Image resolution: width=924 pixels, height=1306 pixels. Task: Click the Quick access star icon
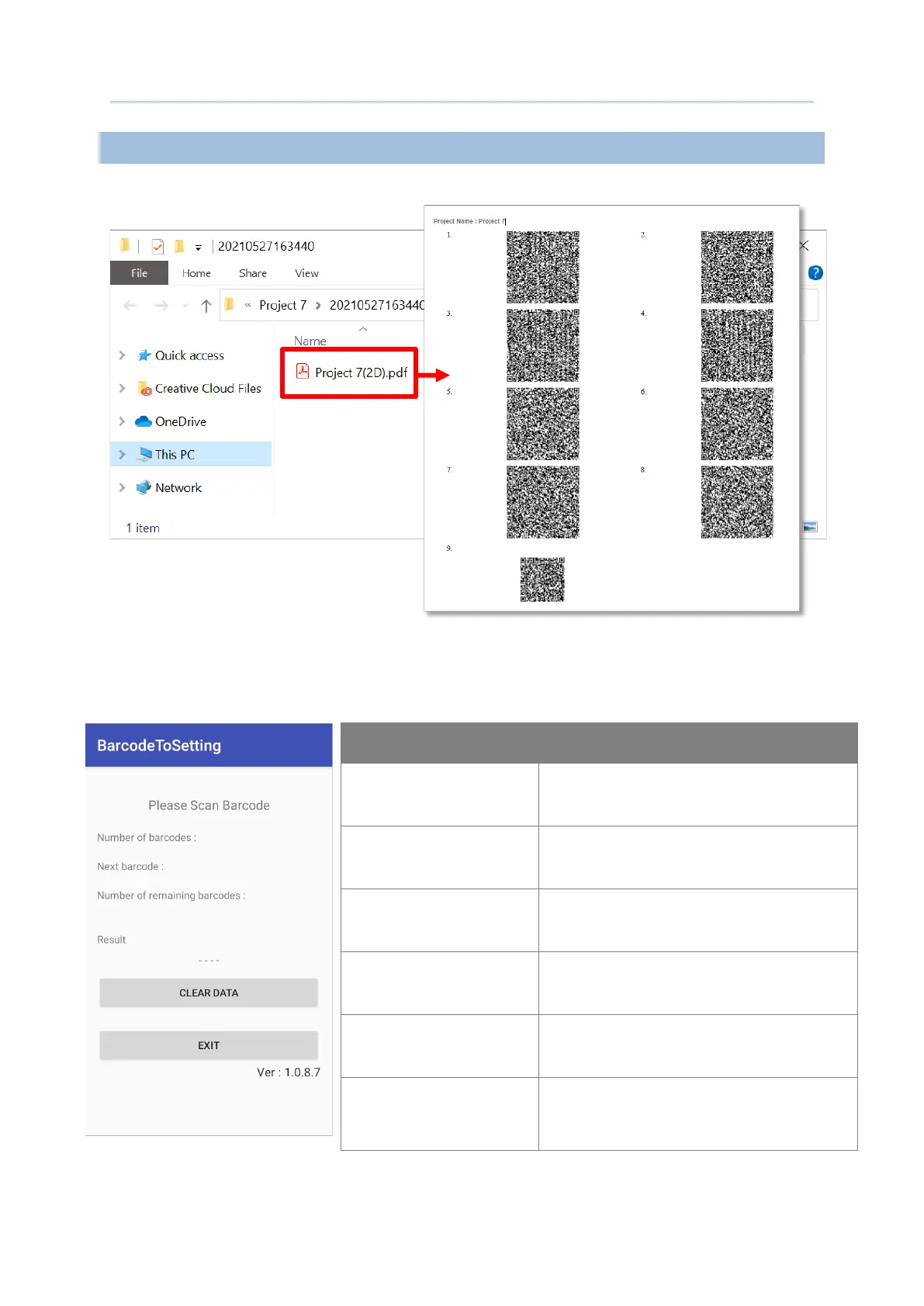pos(144,355)
